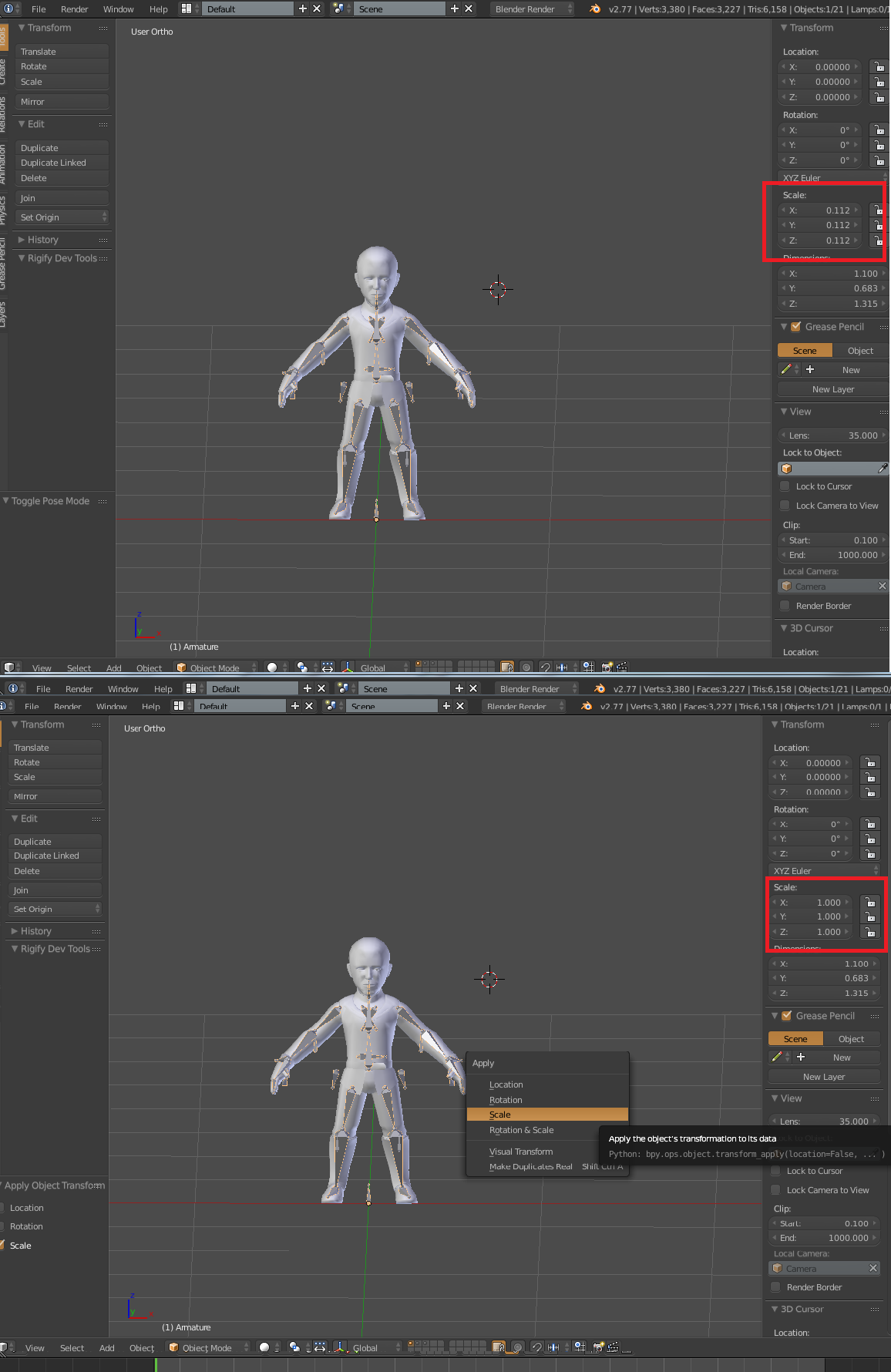Toggle Grease Pencil checkbox in bottom window

coord(787,1016)
